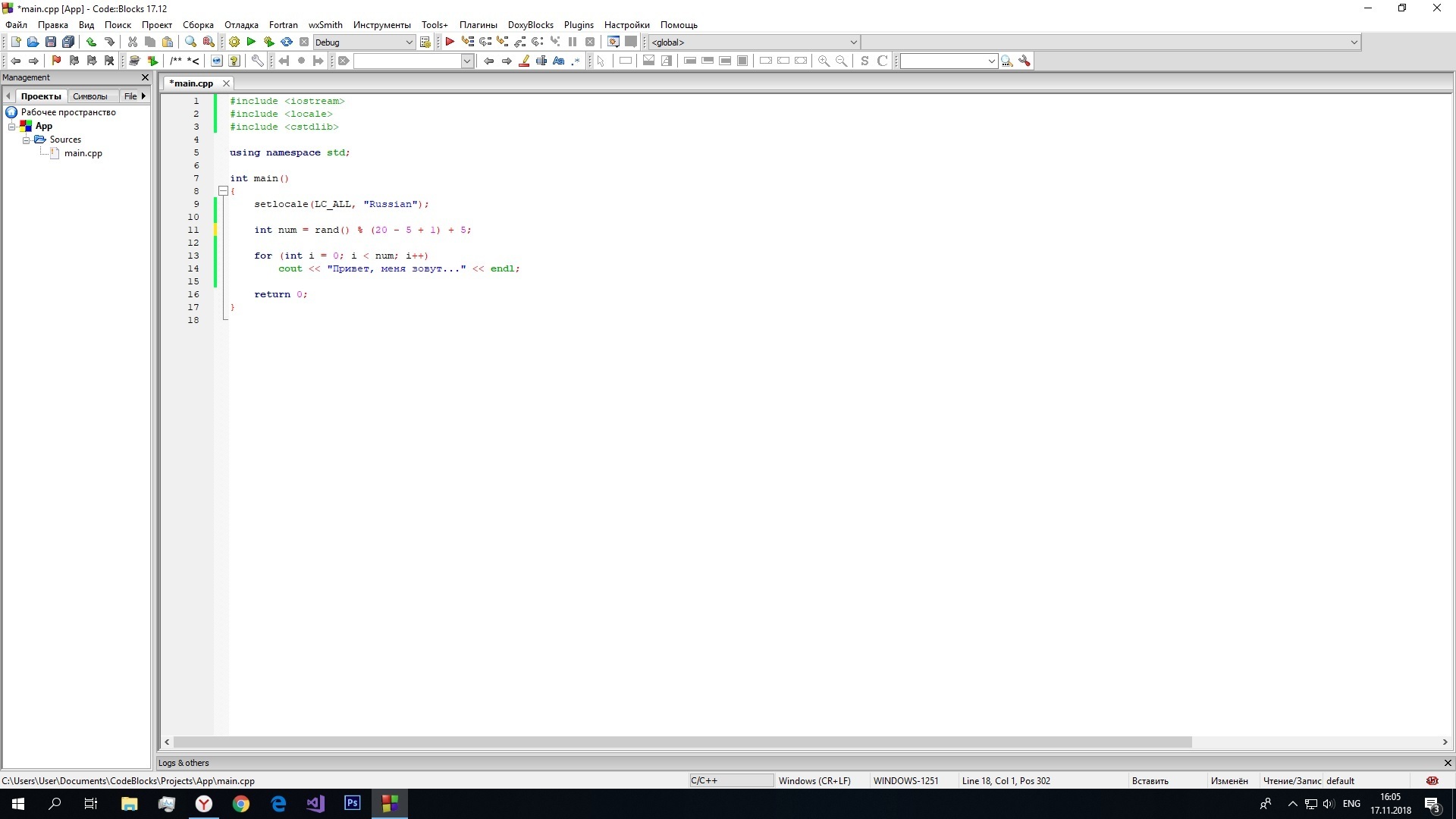The width and height of the screenshot is (1456, 819).
Task: Click Build and run icon
Action: pos(268,42)
